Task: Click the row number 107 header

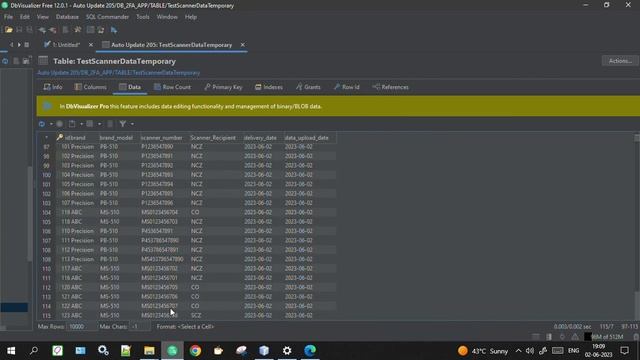Action: click(x=47, y=240)
